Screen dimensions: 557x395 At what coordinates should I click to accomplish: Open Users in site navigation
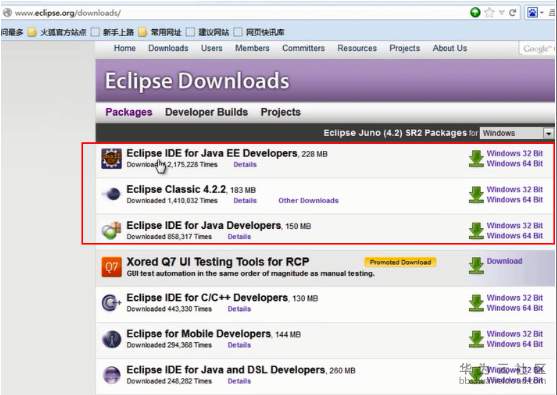[x=212, y=48]
